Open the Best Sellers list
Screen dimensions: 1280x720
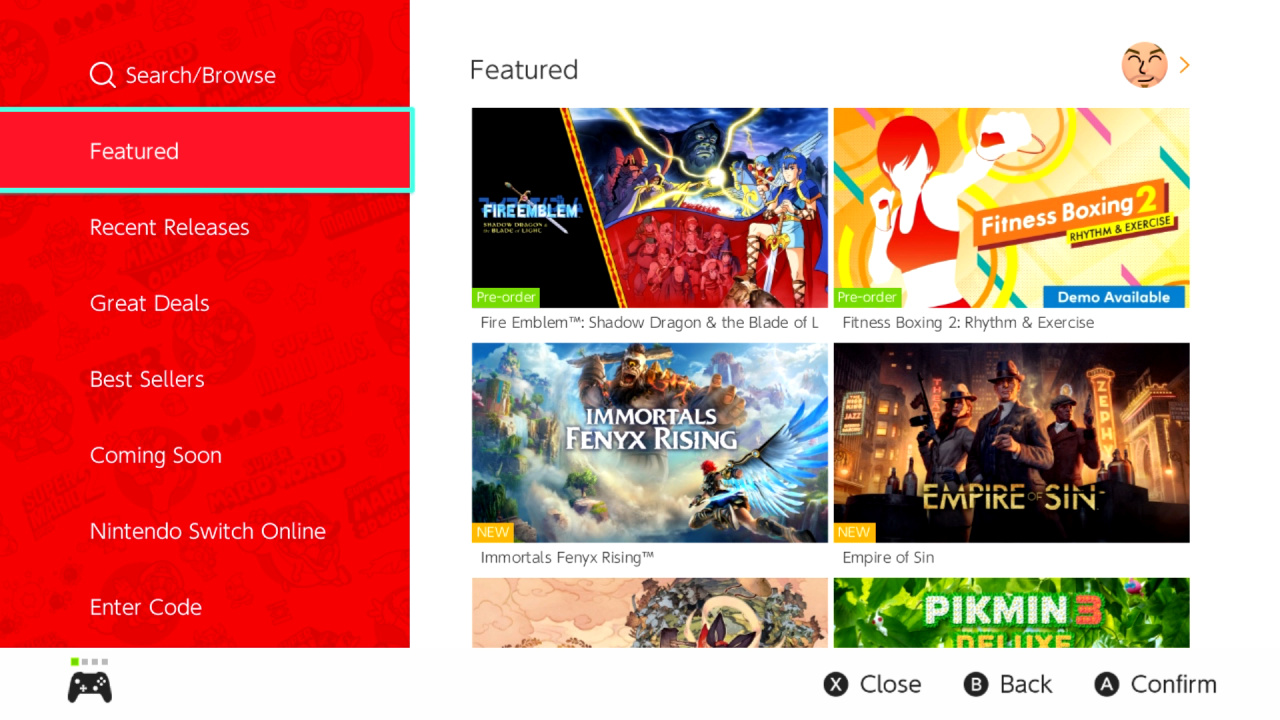(x=205, y=379)
